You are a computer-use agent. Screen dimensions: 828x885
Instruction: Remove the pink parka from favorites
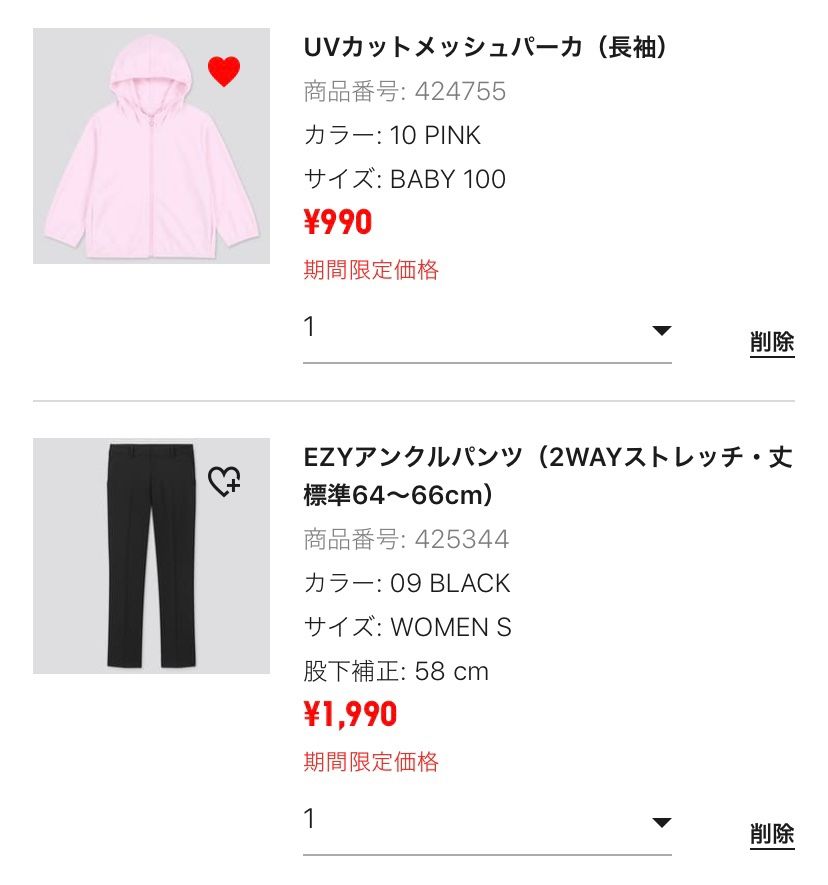pos(224,72)
